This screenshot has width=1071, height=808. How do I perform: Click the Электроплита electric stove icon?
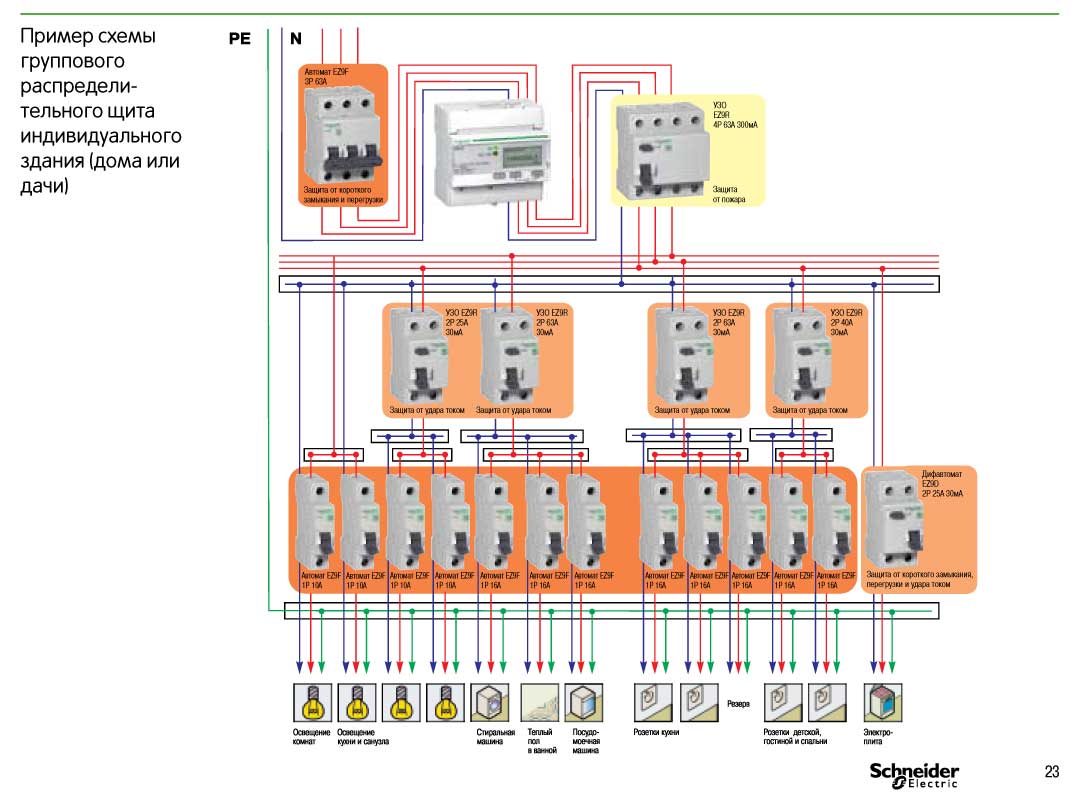[883, 703]
